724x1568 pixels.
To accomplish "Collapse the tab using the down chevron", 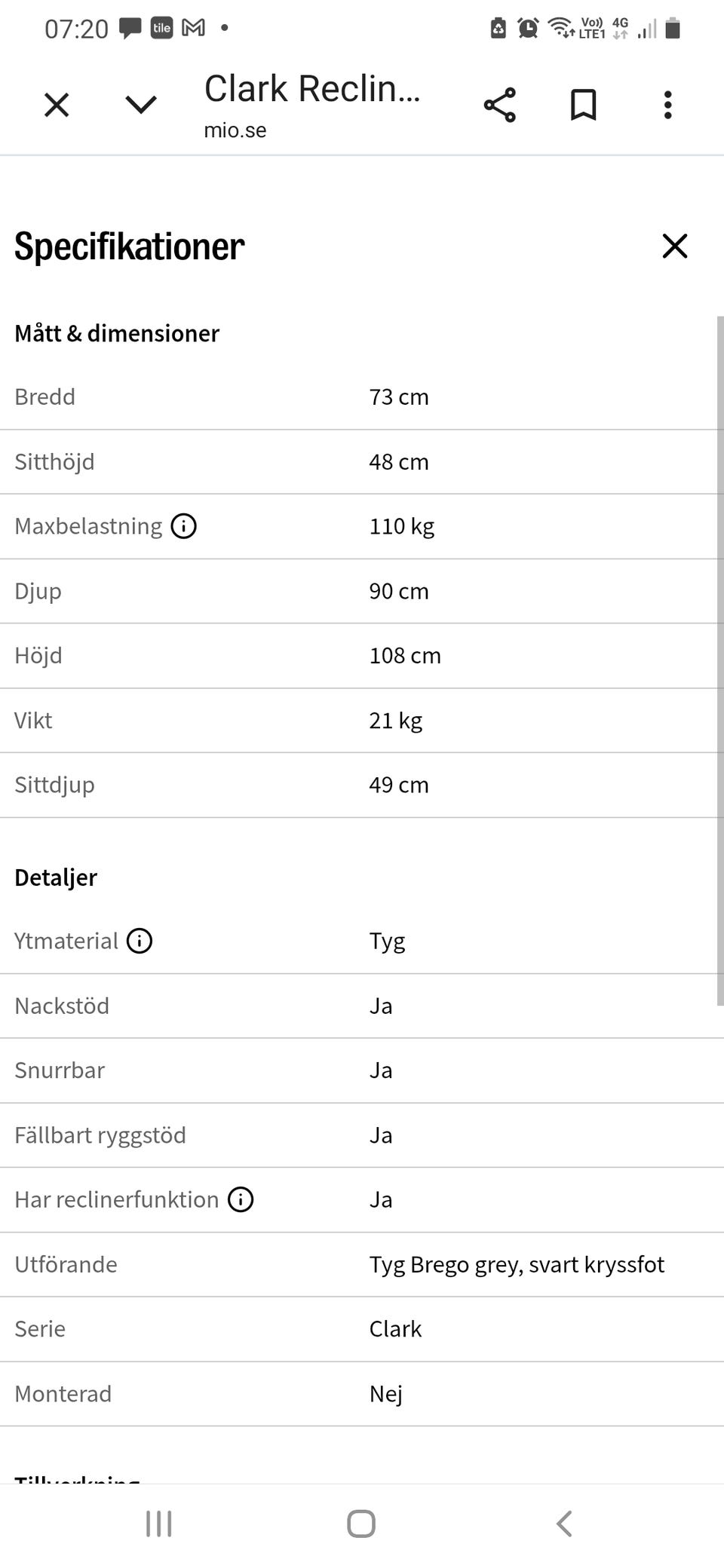I will [141, 105].
